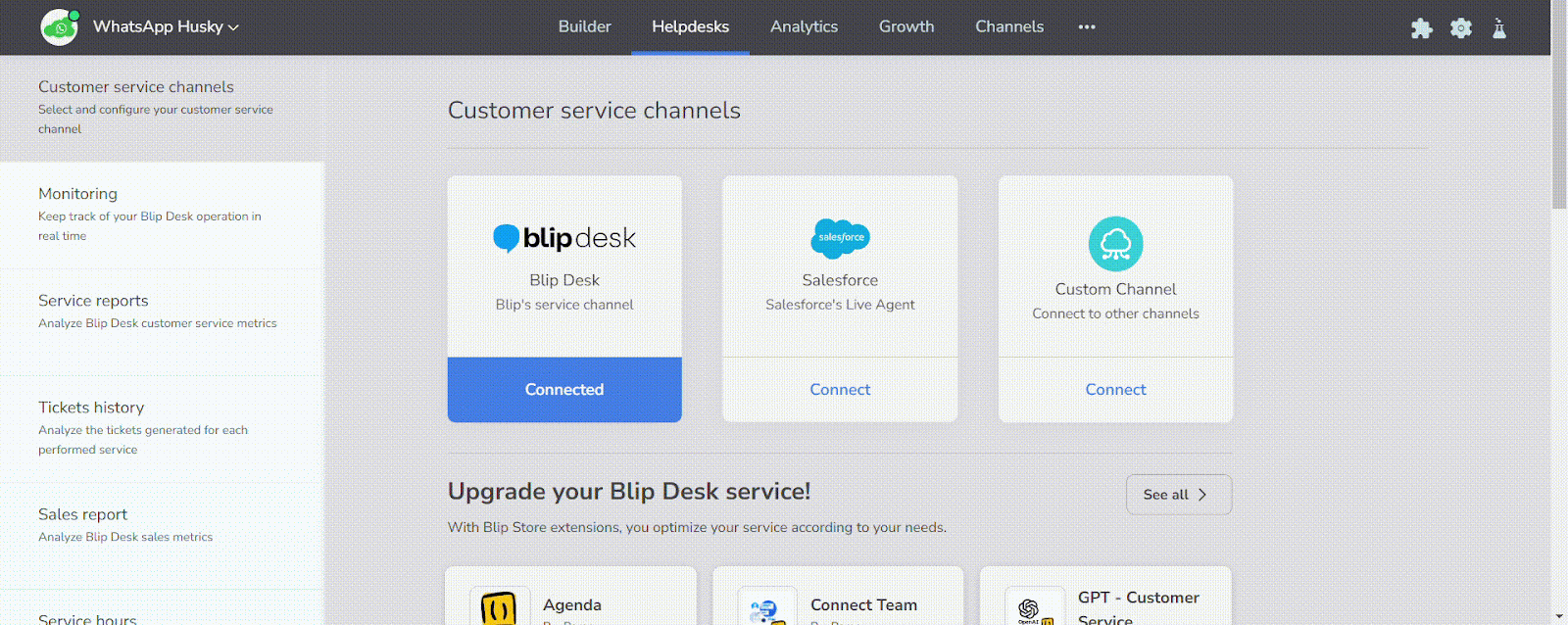Open the flask beta features icon
The image size is (1568, 625).
1499,28
